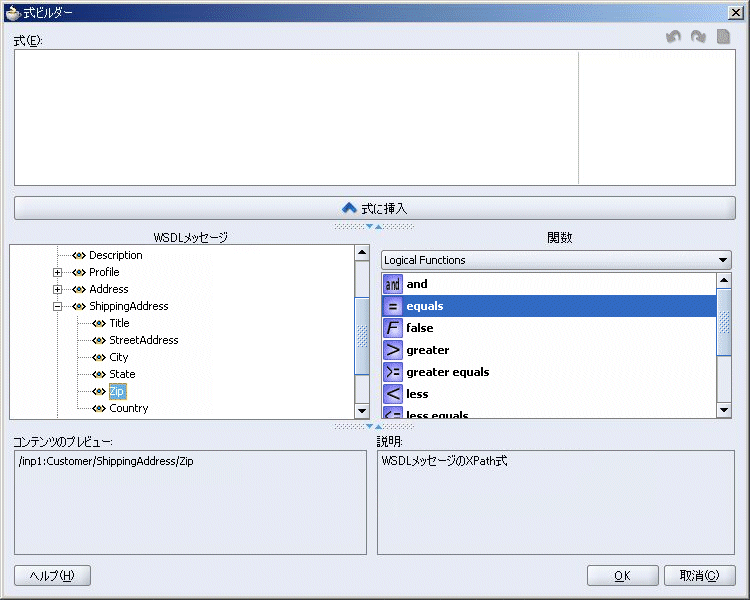Click the collapse arrows below Insert button

pos(374,226)
